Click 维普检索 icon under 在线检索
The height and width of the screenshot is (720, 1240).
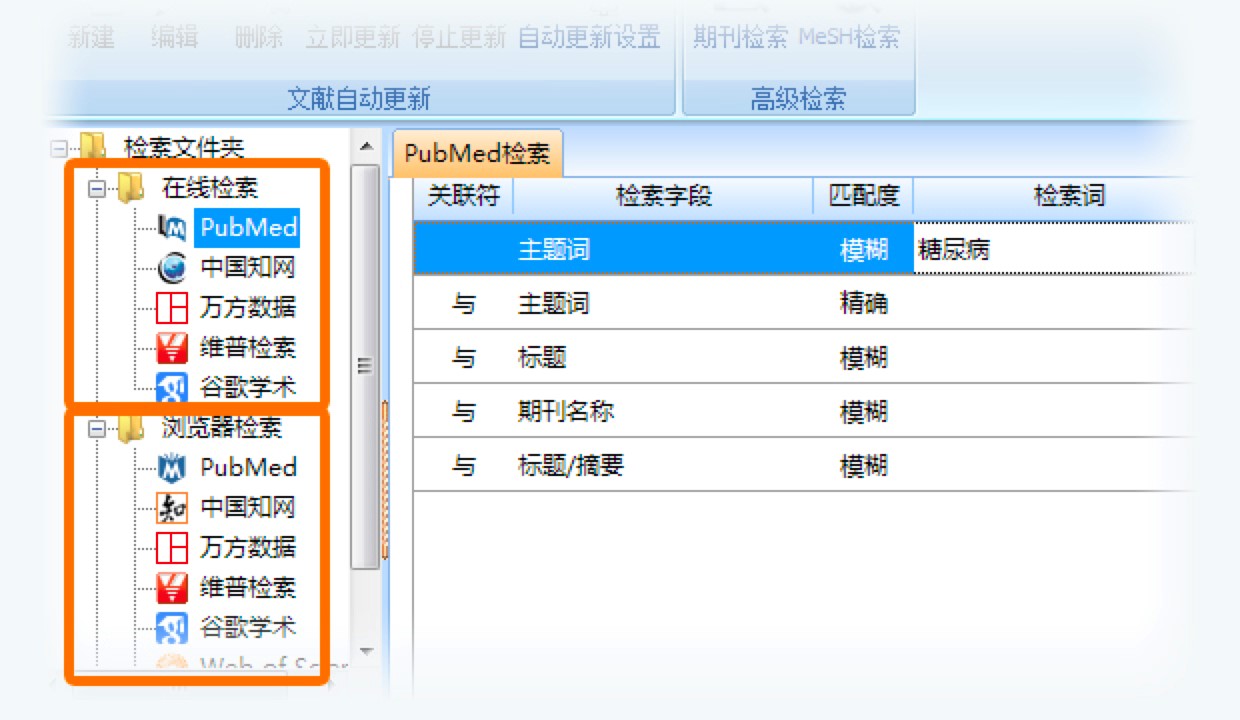(172, 348)
